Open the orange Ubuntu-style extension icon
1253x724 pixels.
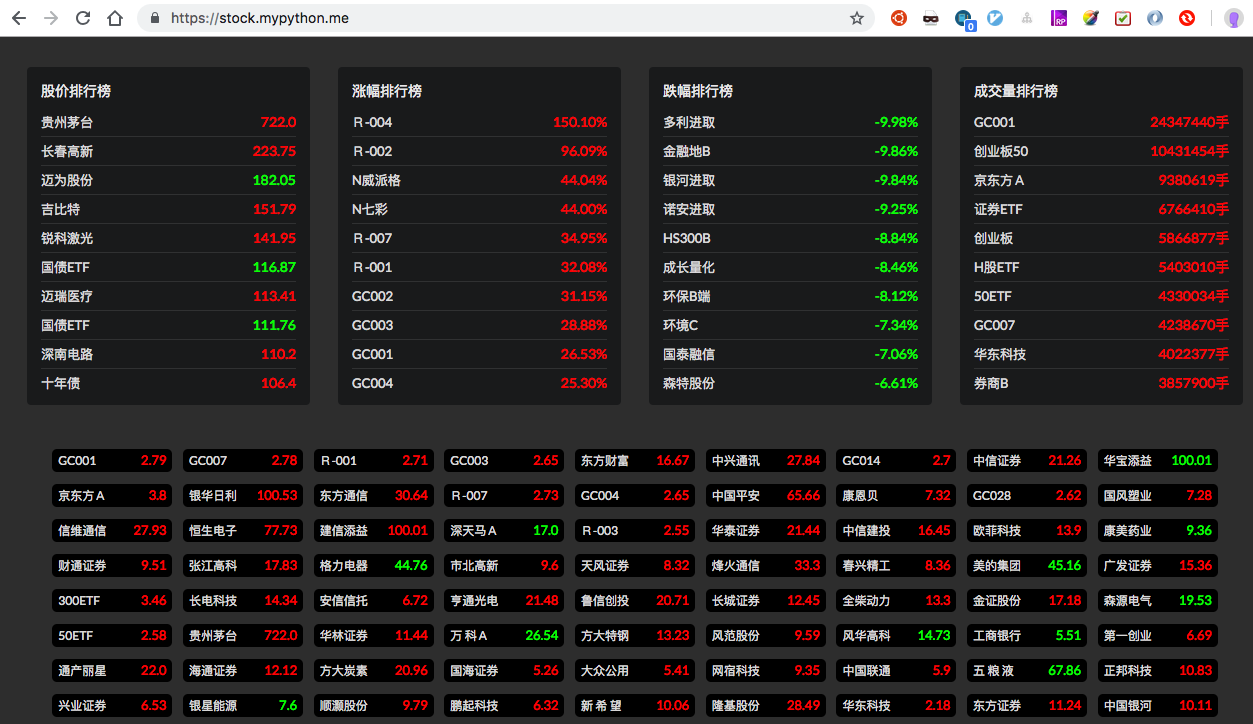[x=899, y=18]
